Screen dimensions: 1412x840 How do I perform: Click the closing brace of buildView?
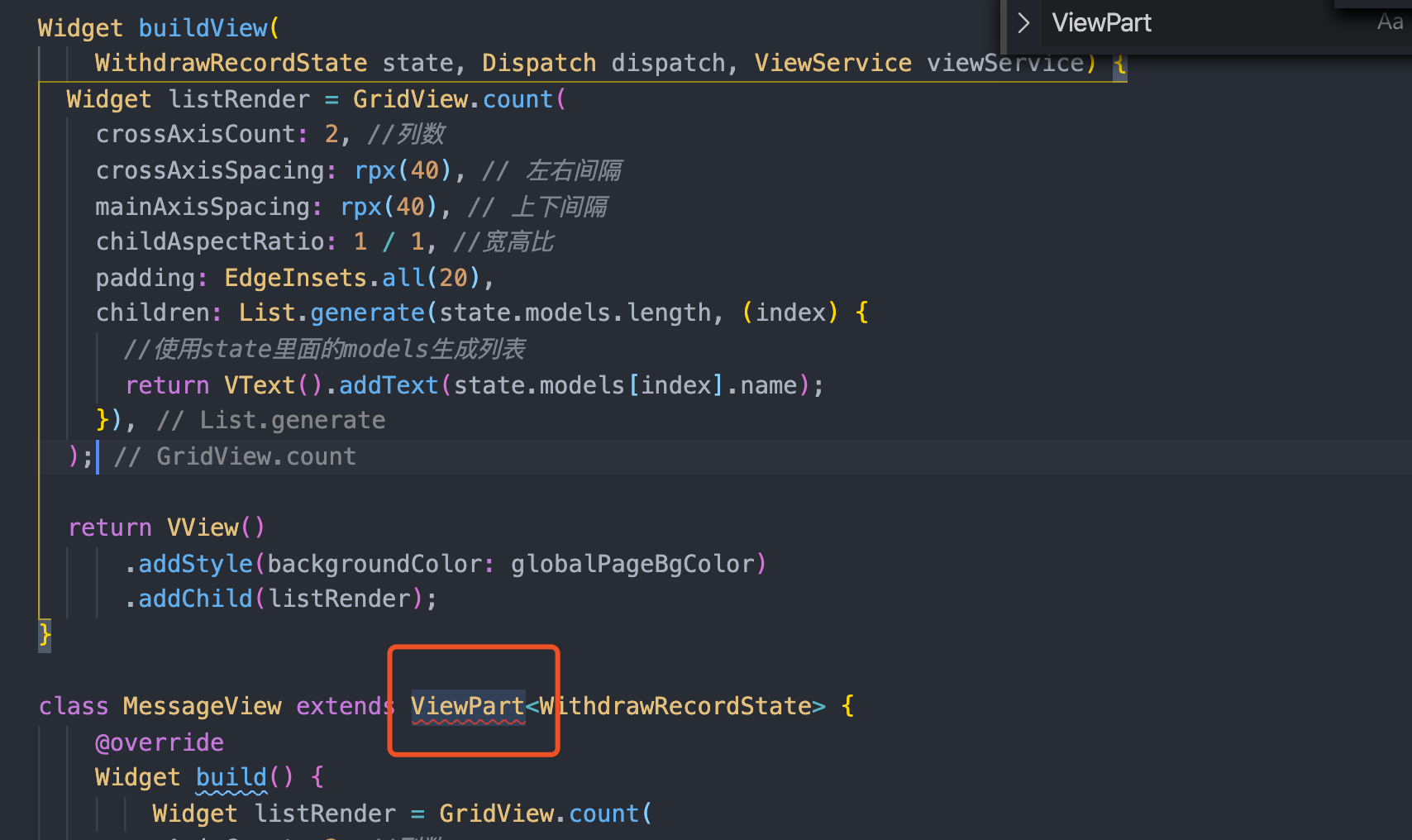[x=45, y=635]
